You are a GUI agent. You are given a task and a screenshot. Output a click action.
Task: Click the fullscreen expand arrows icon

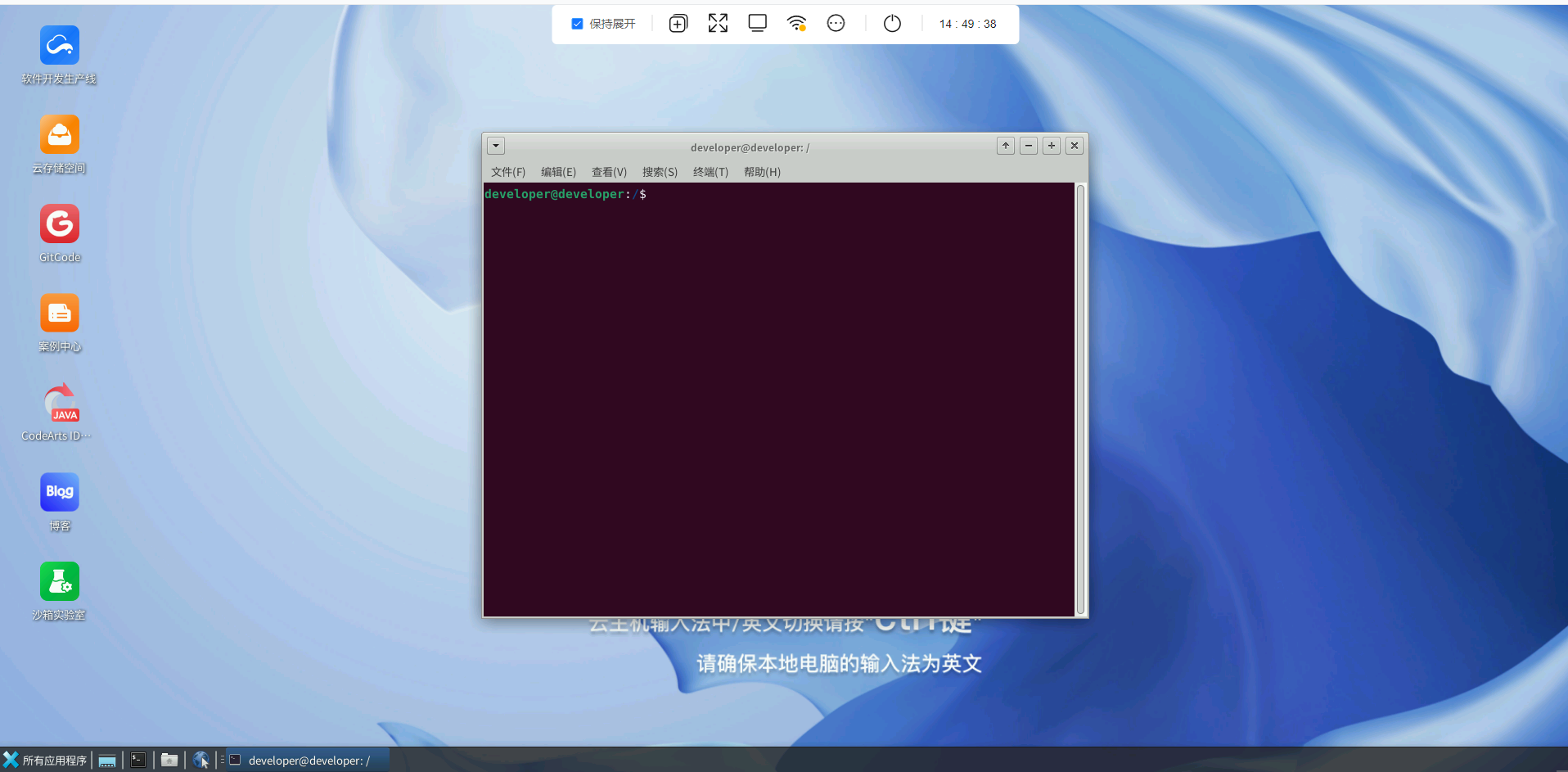pos(718,24)
